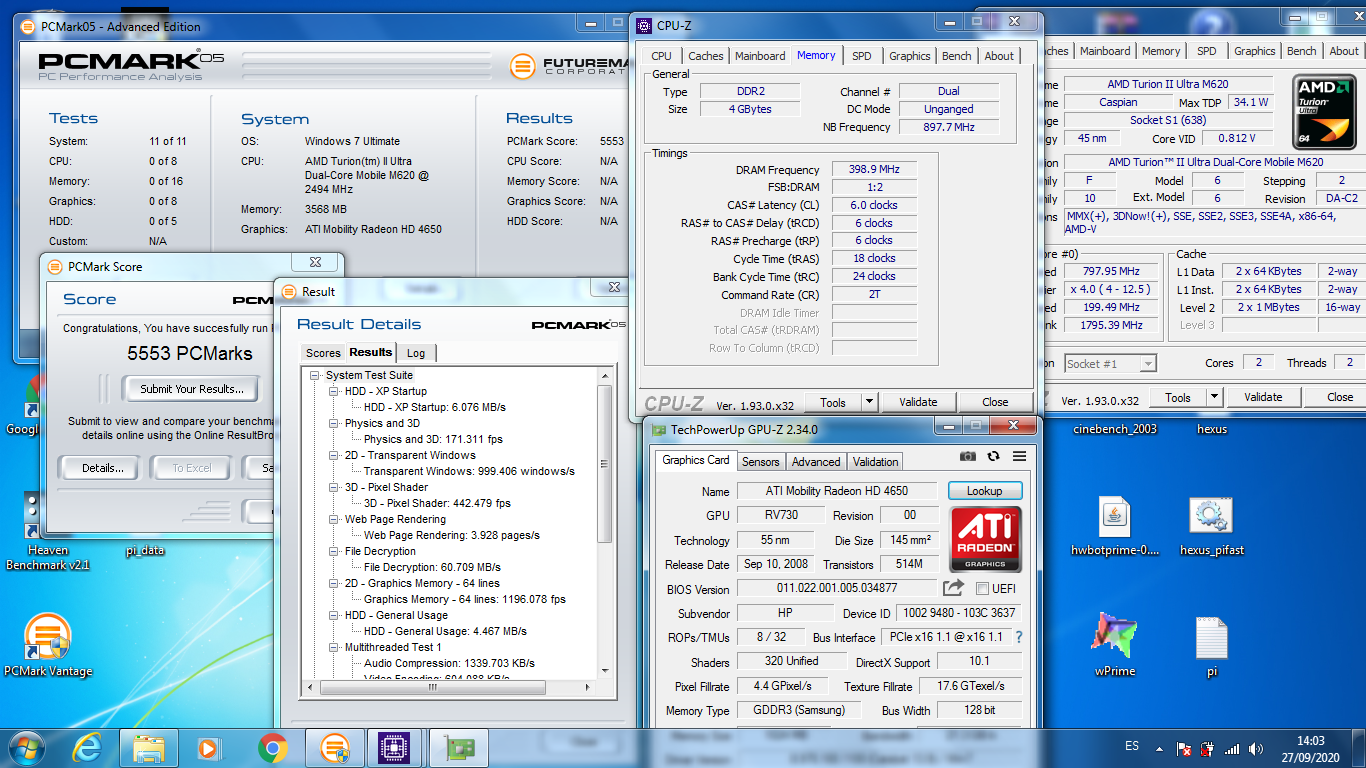Click Close in the front CPU-Z window
This screenshot has width=1366, height=768.
point(995,402)
